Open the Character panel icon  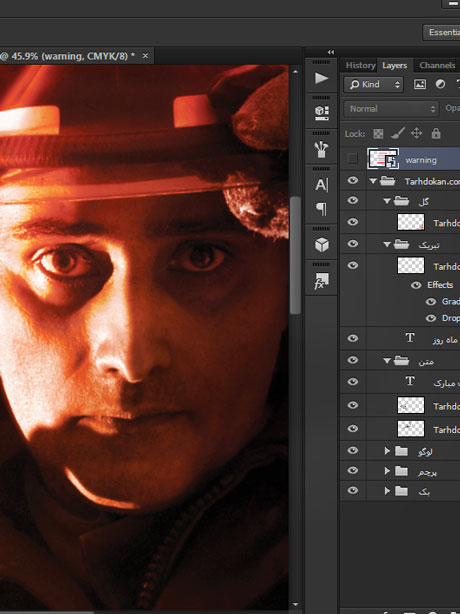click(x=321, y=185)
